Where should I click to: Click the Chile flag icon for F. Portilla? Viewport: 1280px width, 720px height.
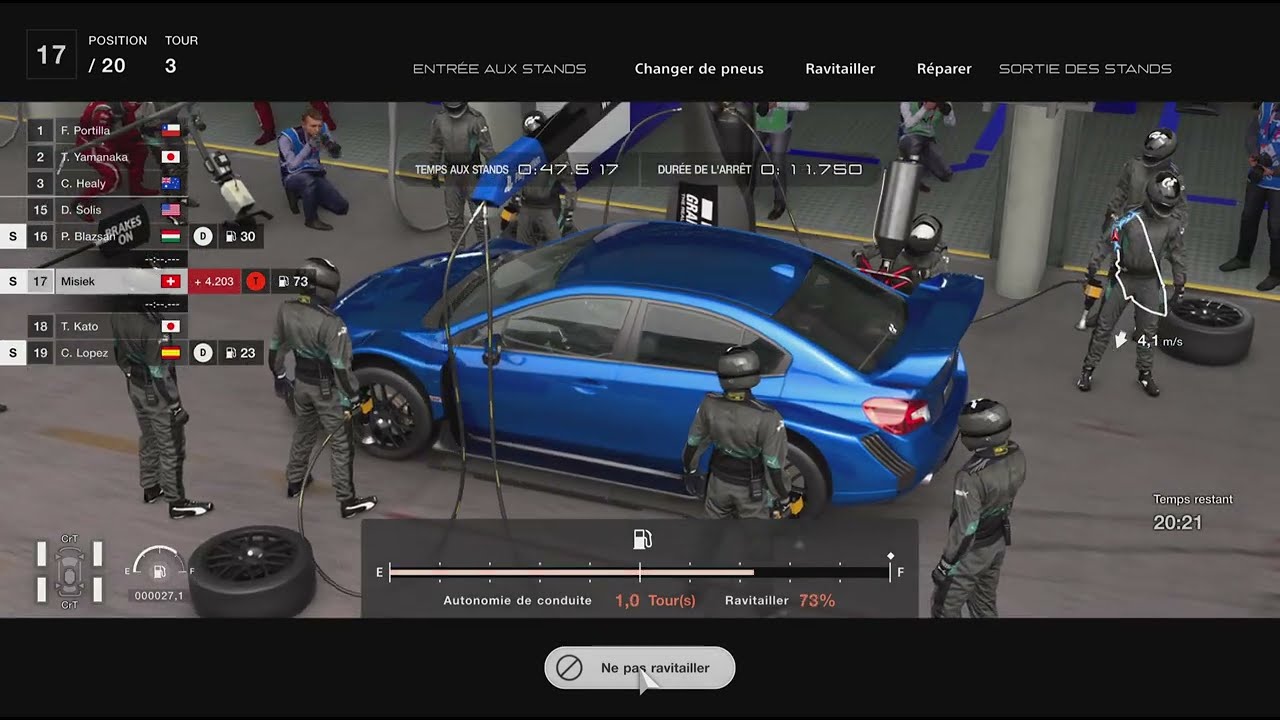coord(170,131)
